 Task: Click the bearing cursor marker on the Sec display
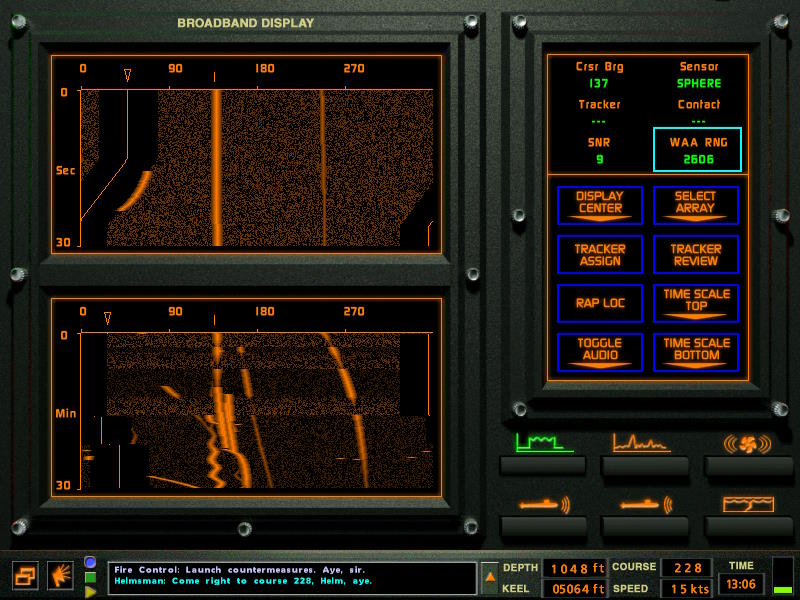click(127, 75)
